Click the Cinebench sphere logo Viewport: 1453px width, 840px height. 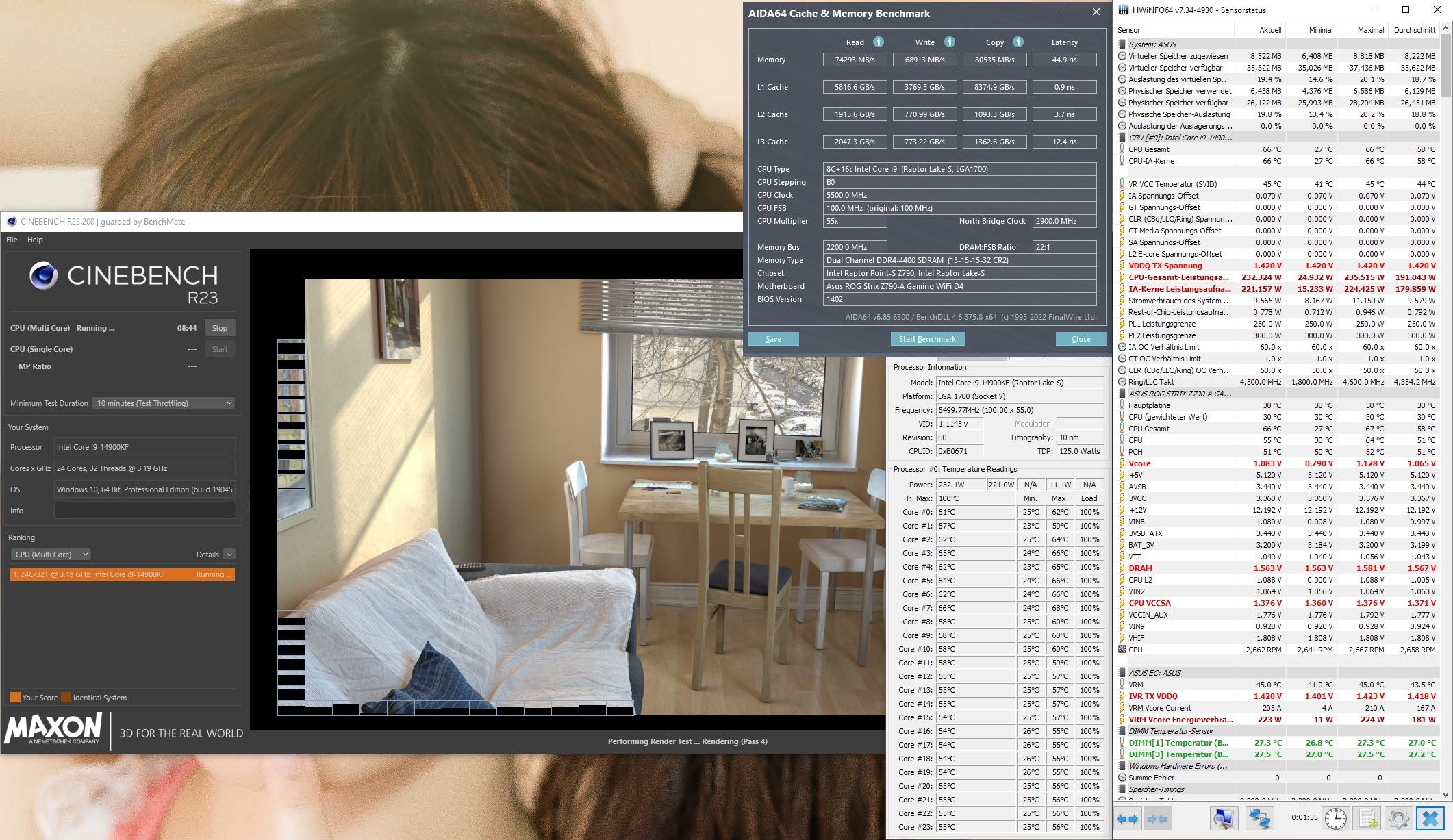pyautogui.click(x=43, y=275)
